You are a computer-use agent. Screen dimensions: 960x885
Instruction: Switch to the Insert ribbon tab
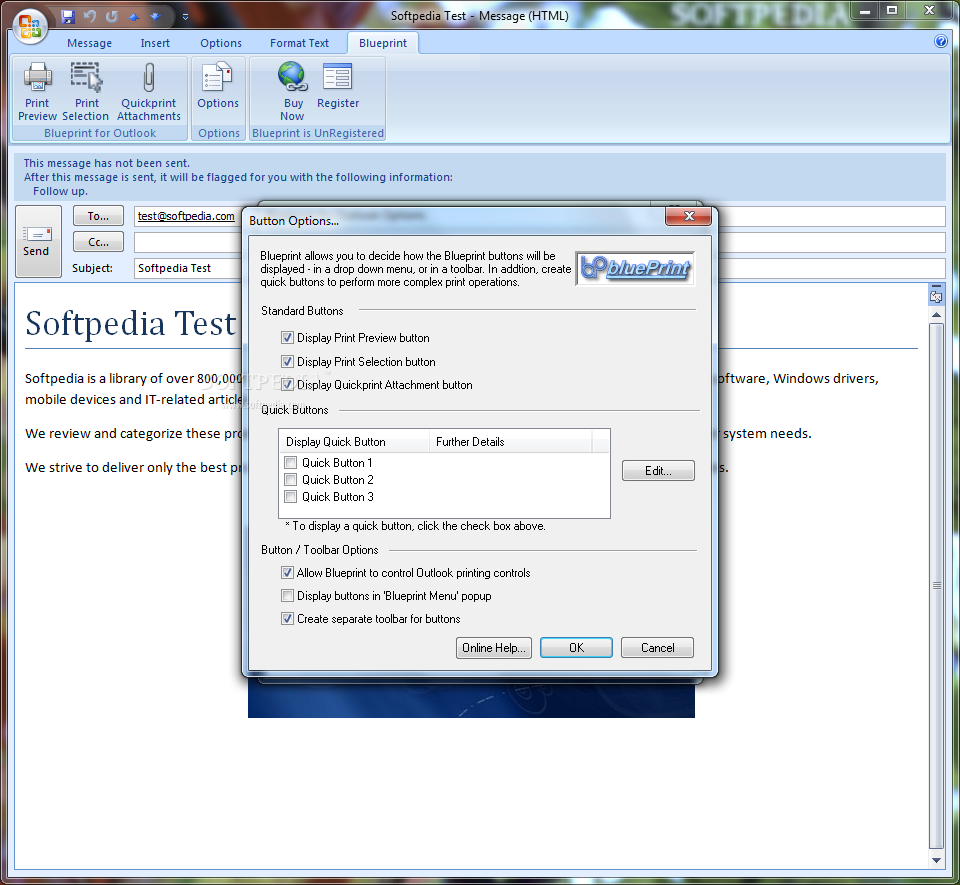pyautogui.click(x=155, y=43)
